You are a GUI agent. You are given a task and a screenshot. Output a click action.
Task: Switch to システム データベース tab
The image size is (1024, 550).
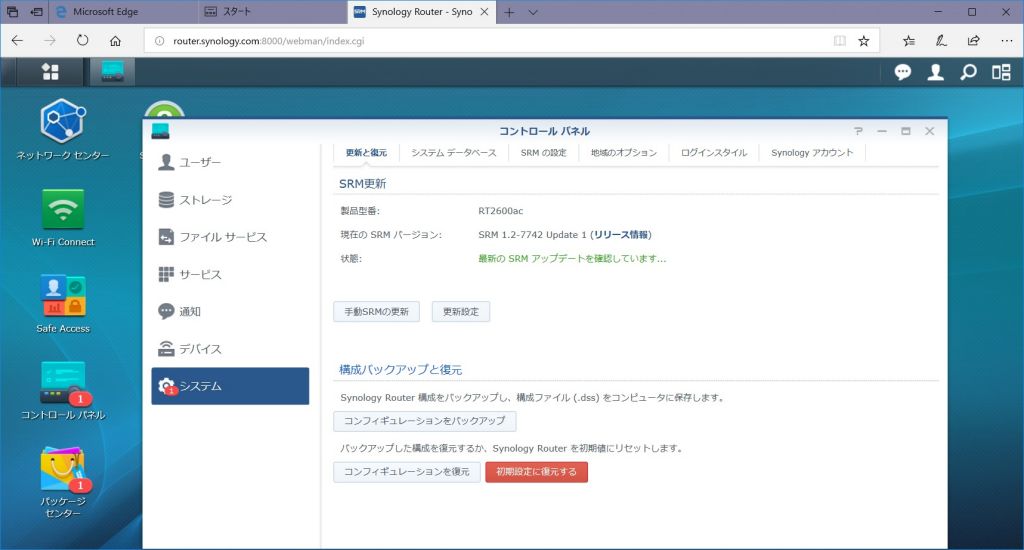(x=454, y=153)
